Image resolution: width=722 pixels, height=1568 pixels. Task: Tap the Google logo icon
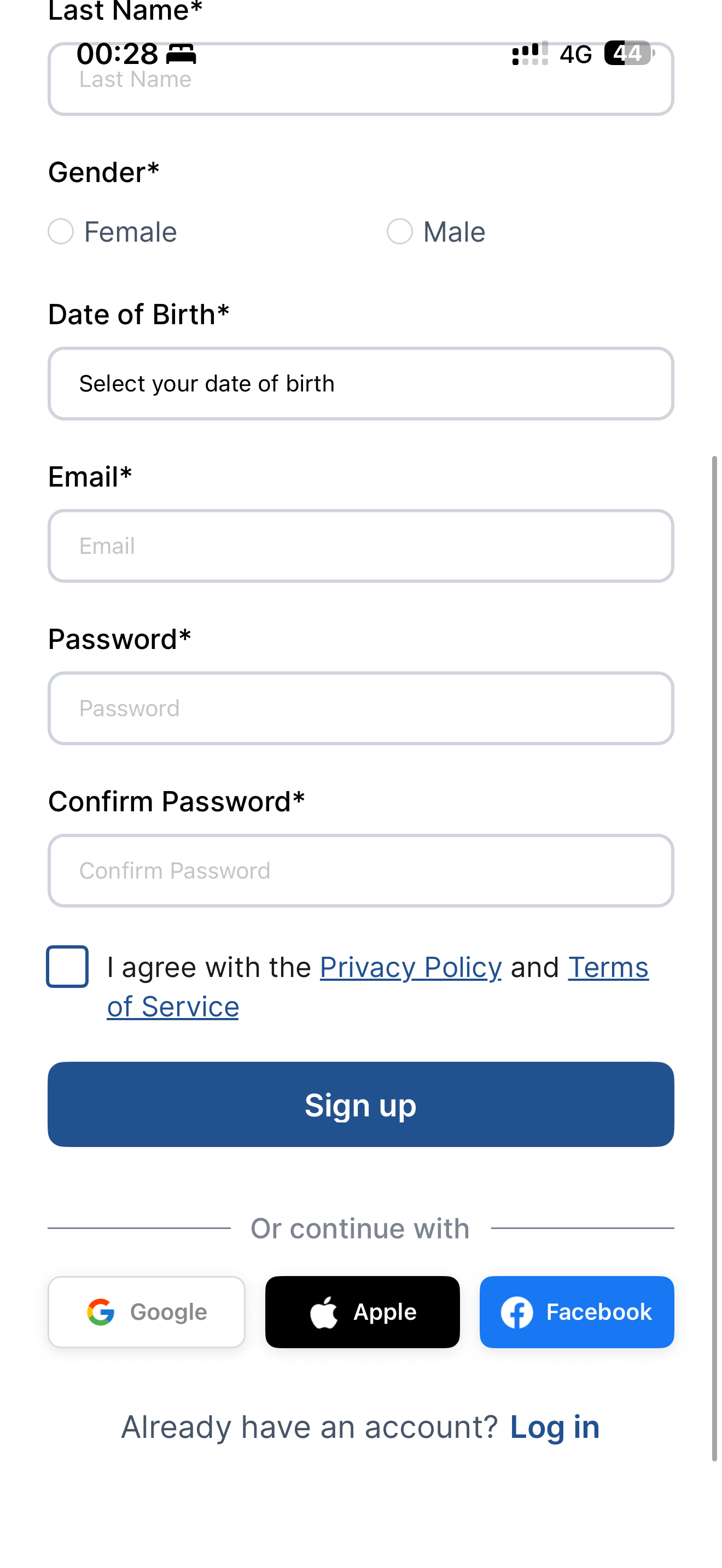101,1312
